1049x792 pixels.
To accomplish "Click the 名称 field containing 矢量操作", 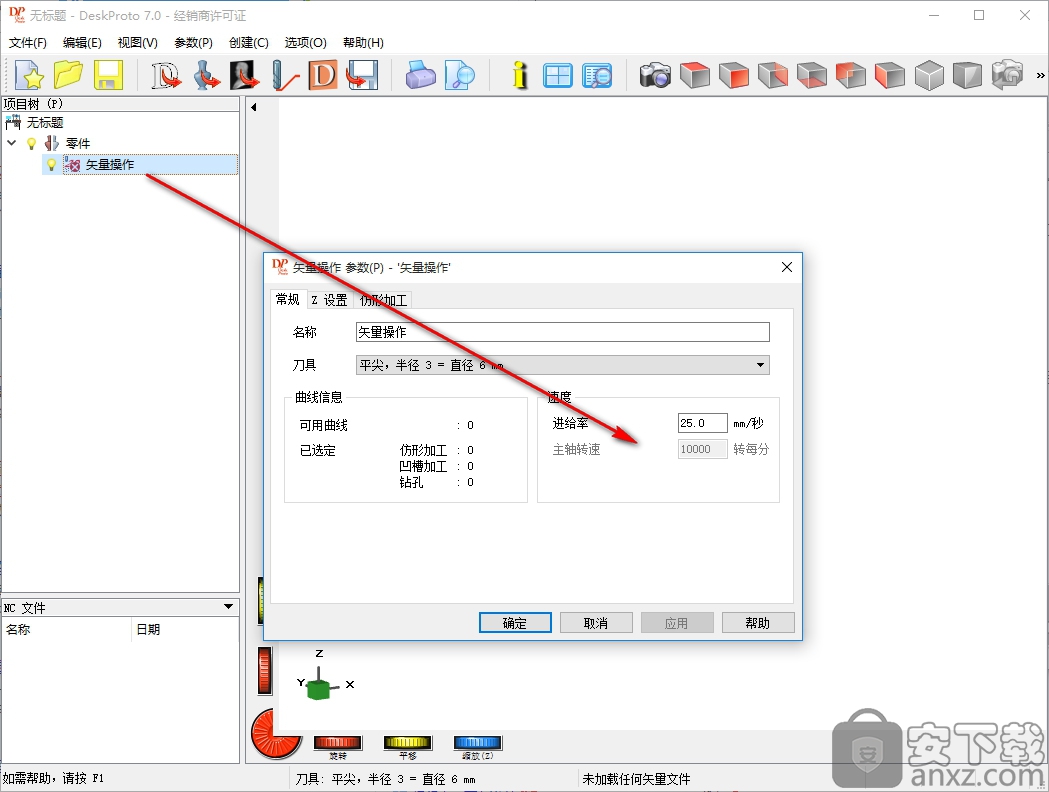I will 563,332.
